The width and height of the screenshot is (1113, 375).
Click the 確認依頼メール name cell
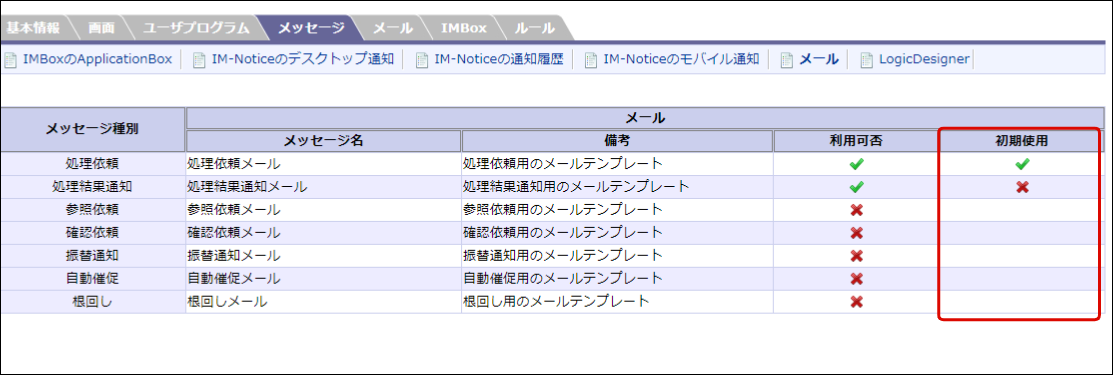pos(324,232)
